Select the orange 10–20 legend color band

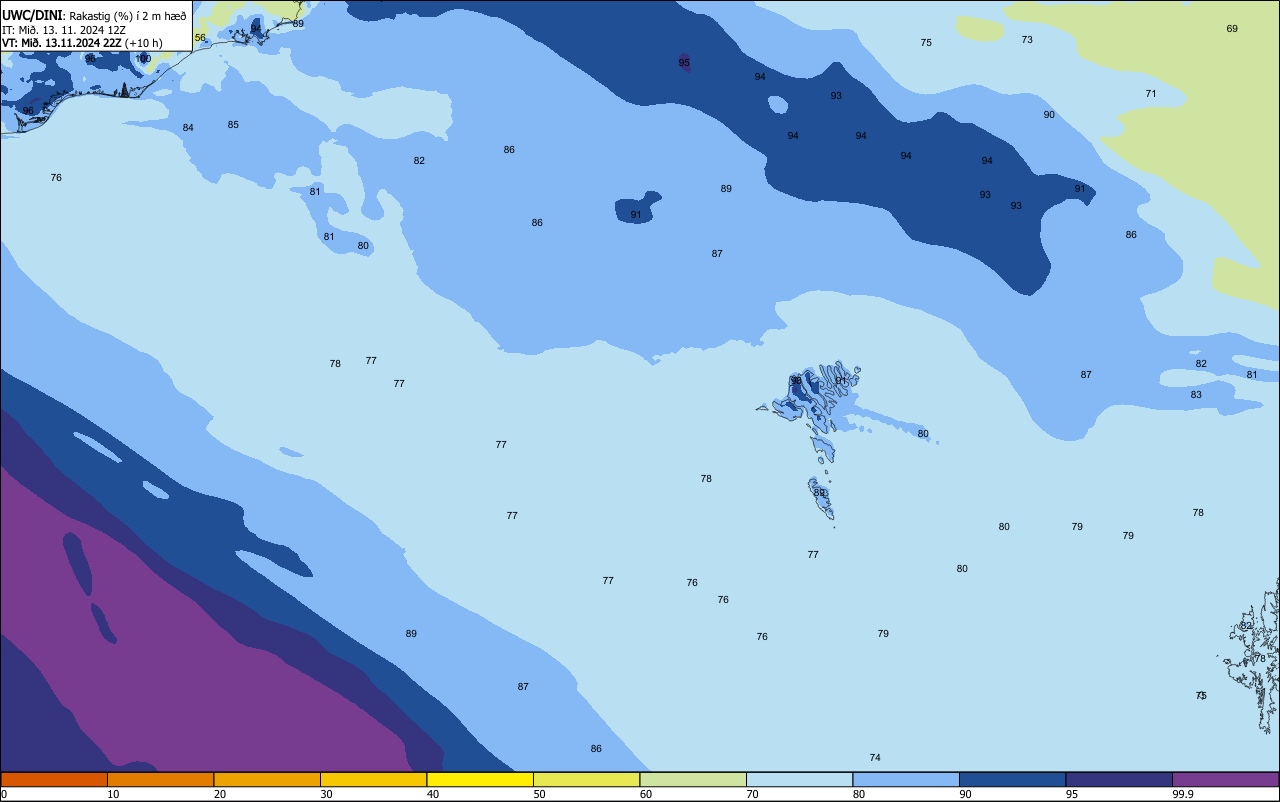click(x=160, y=779)
